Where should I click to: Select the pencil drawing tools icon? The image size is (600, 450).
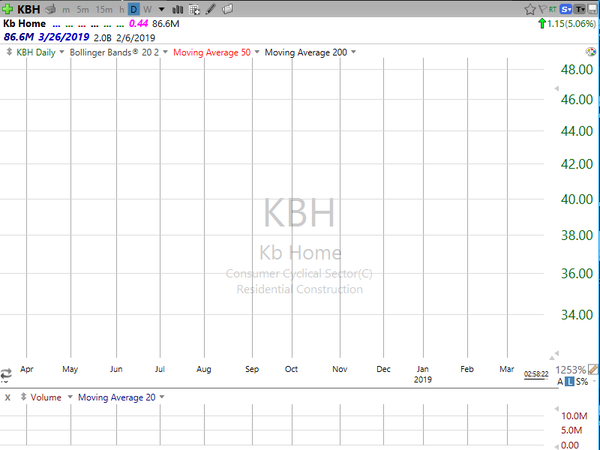pos(211,9)
